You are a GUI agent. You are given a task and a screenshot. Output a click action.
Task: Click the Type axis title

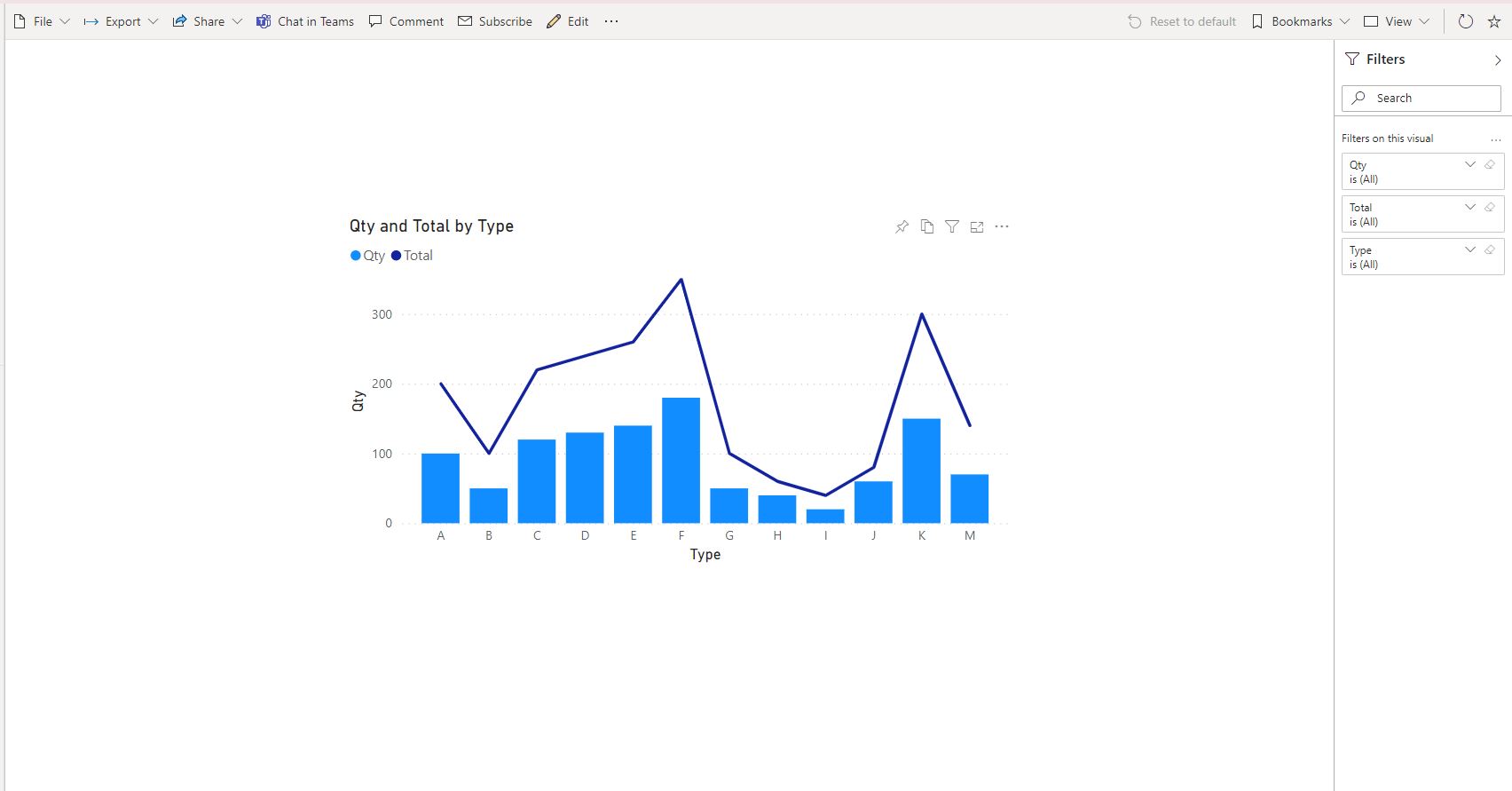point(705,555)
